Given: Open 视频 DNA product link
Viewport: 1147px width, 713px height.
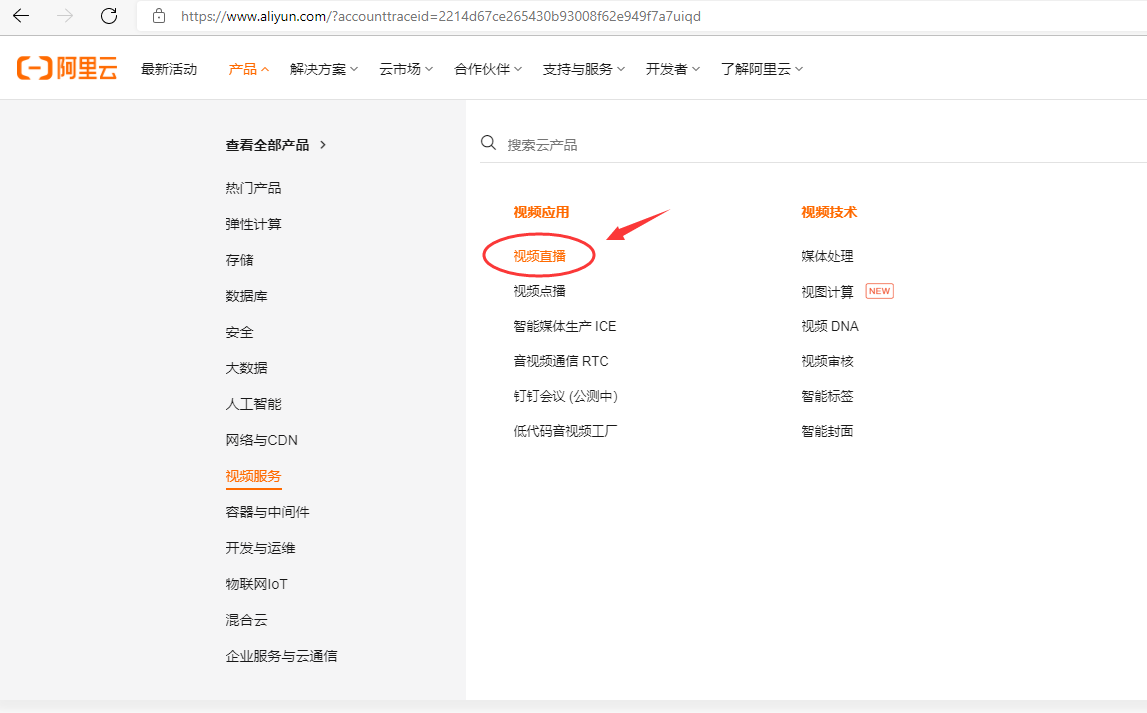Looking at the screenshot, I should point(830,326).
